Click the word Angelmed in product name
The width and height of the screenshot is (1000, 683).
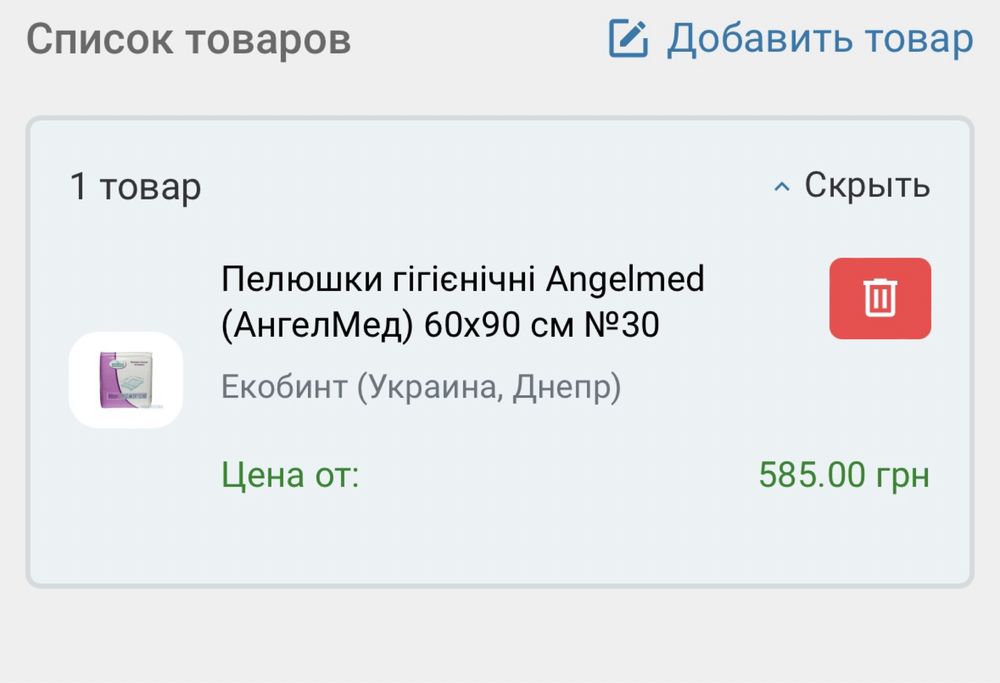625,280
